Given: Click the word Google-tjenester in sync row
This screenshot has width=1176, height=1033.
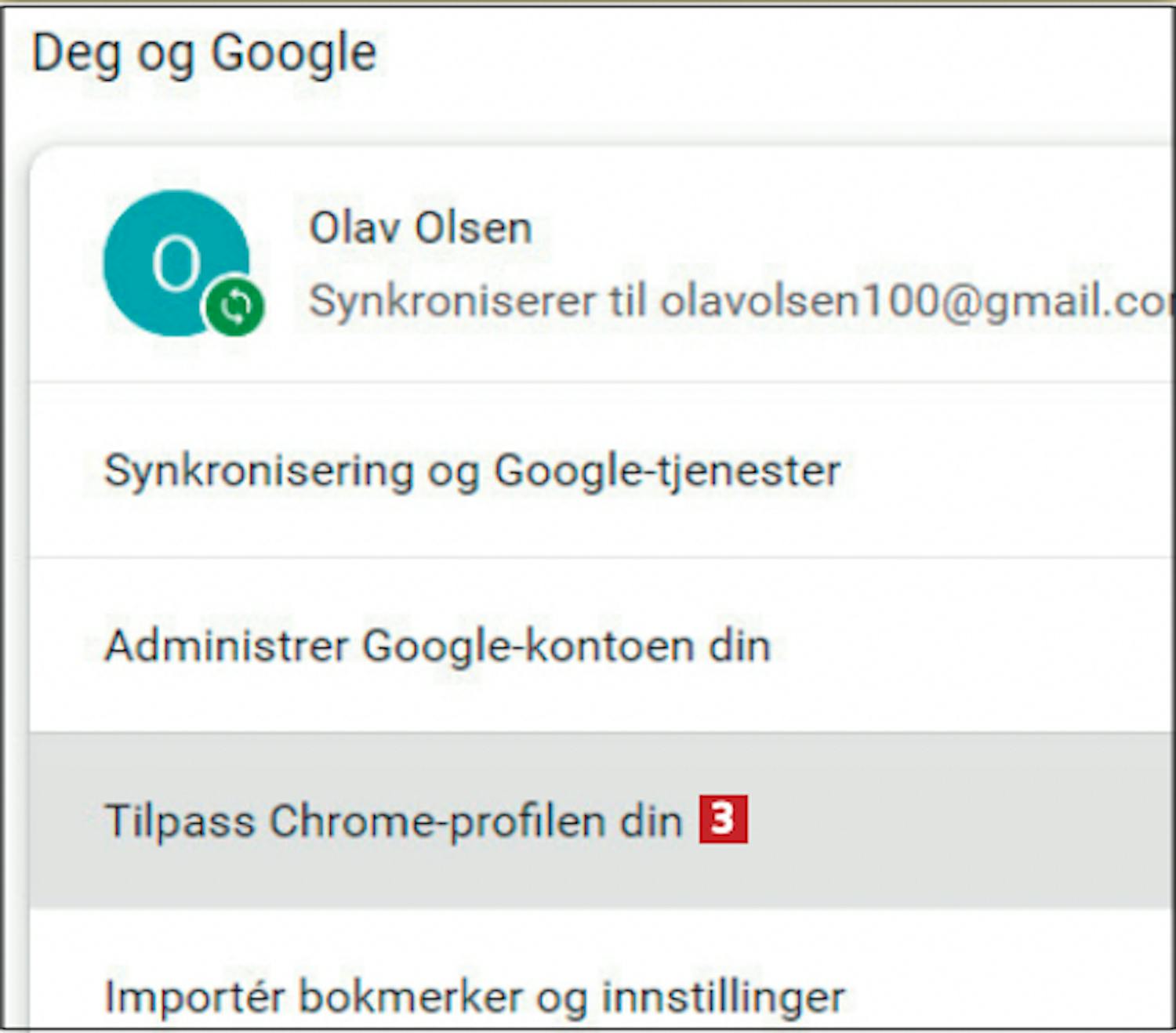Looking at the screenshot, I should click(667, 471).
